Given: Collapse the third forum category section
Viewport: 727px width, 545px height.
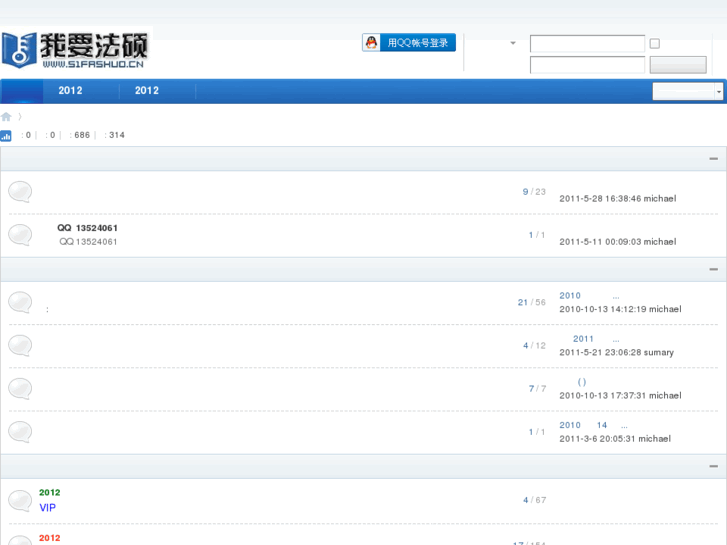Looking at the screenshot, I should (x=714, y=466).
